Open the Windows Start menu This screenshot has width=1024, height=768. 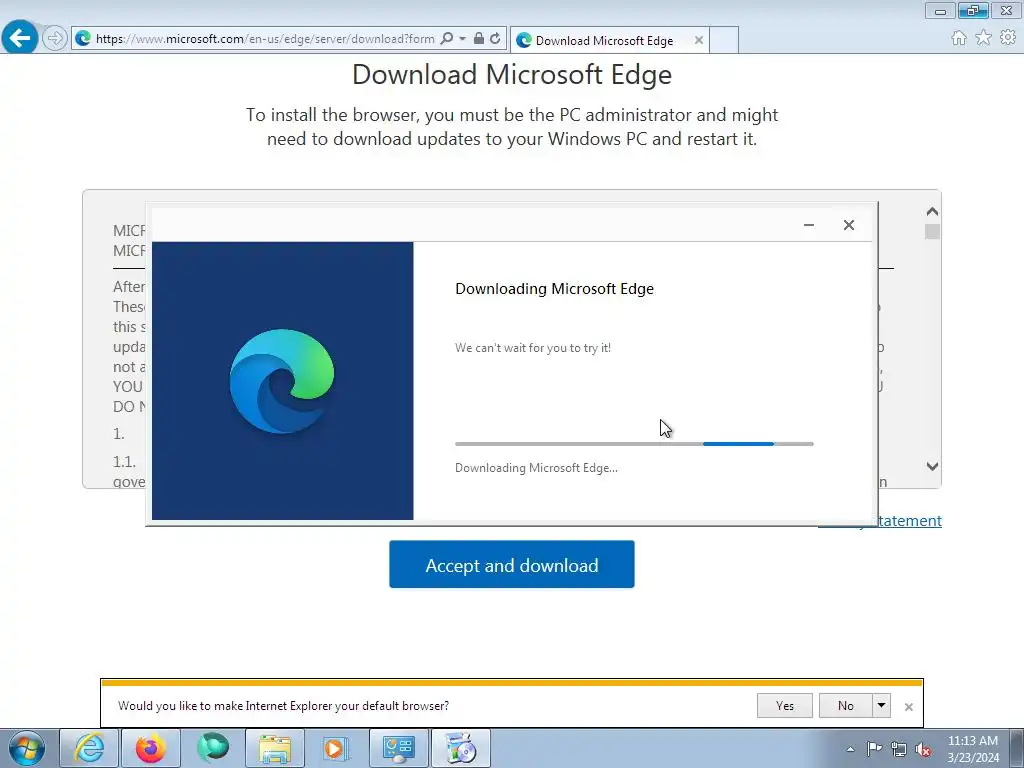[27, 748]
